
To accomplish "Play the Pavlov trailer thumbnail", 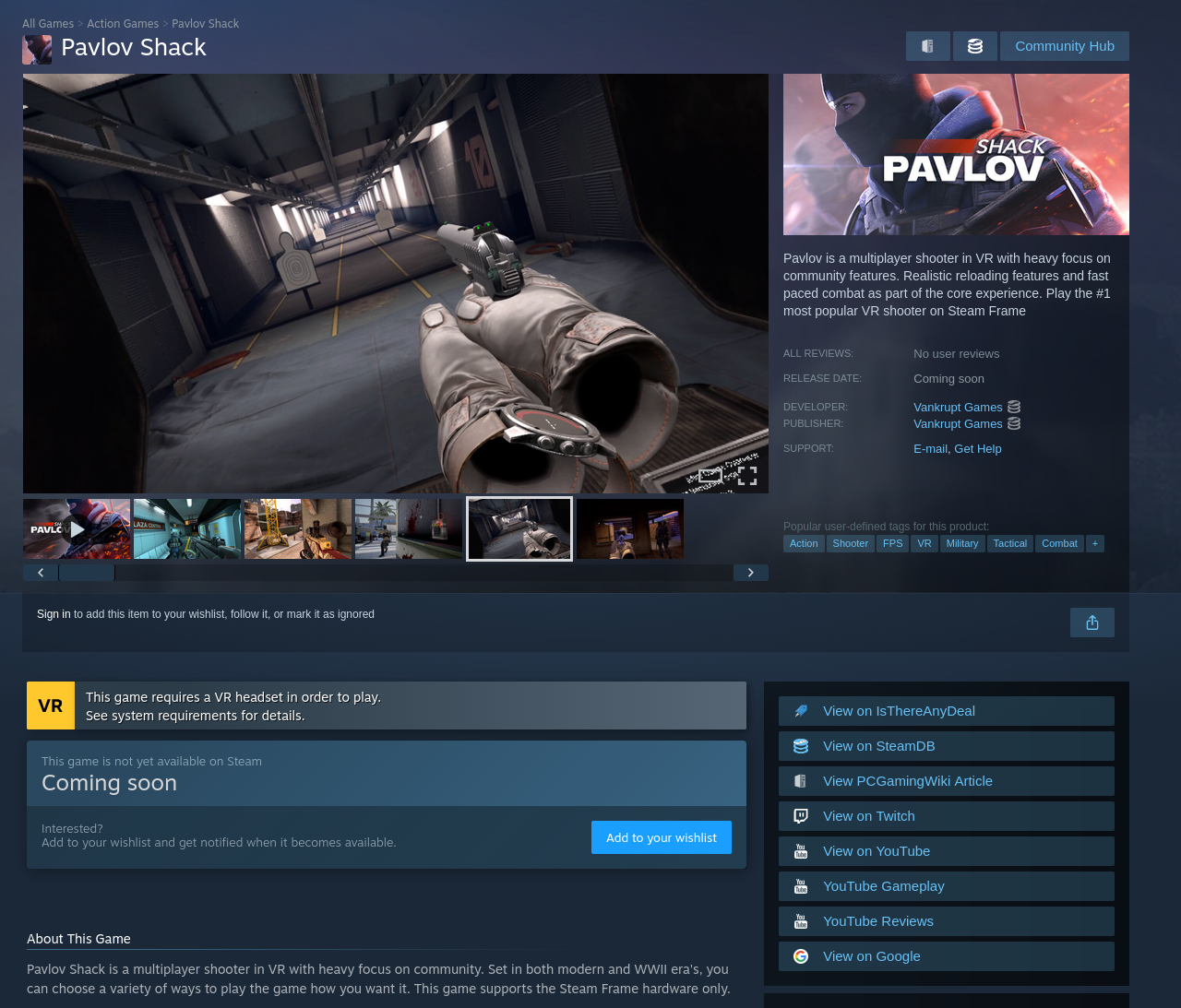I will (77, 529).
